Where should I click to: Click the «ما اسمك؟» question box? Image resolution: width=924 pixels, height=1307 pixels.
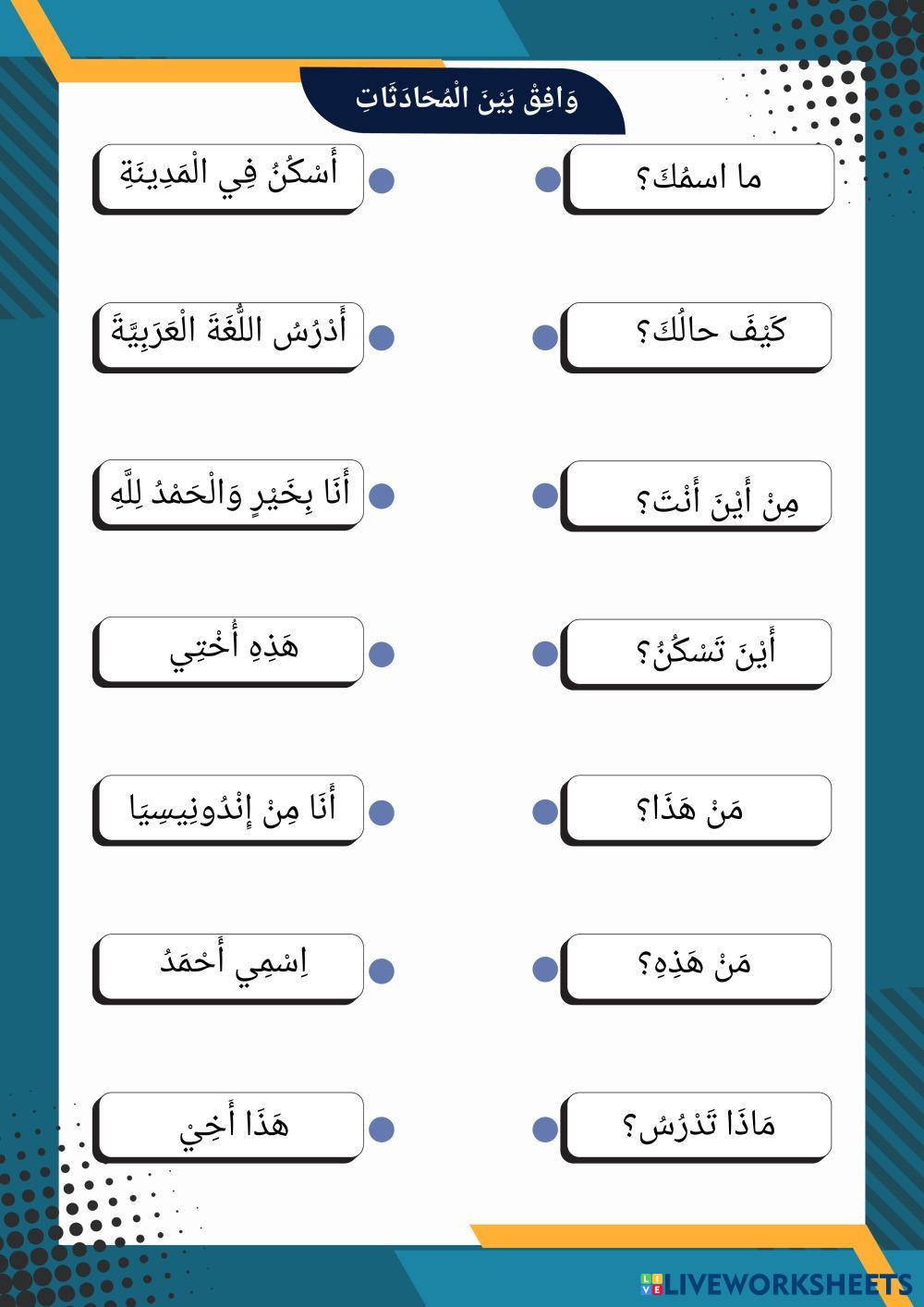click(699, 177)
